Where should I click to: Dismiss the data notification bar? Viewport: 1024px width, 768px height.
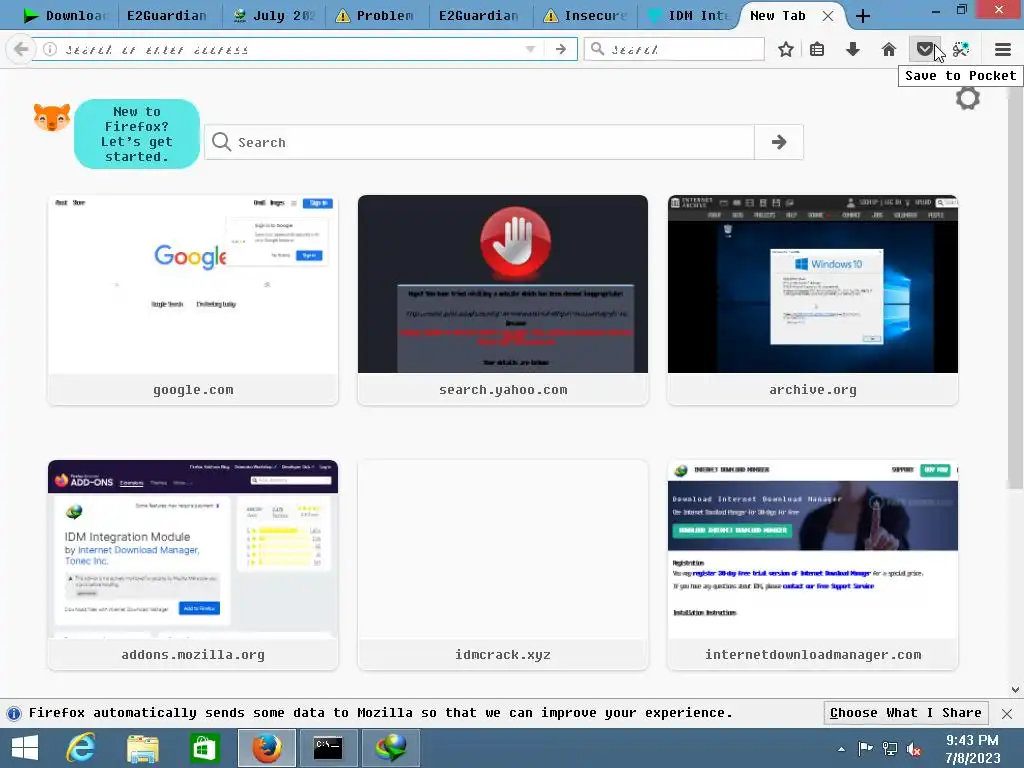click(1007, 713)
